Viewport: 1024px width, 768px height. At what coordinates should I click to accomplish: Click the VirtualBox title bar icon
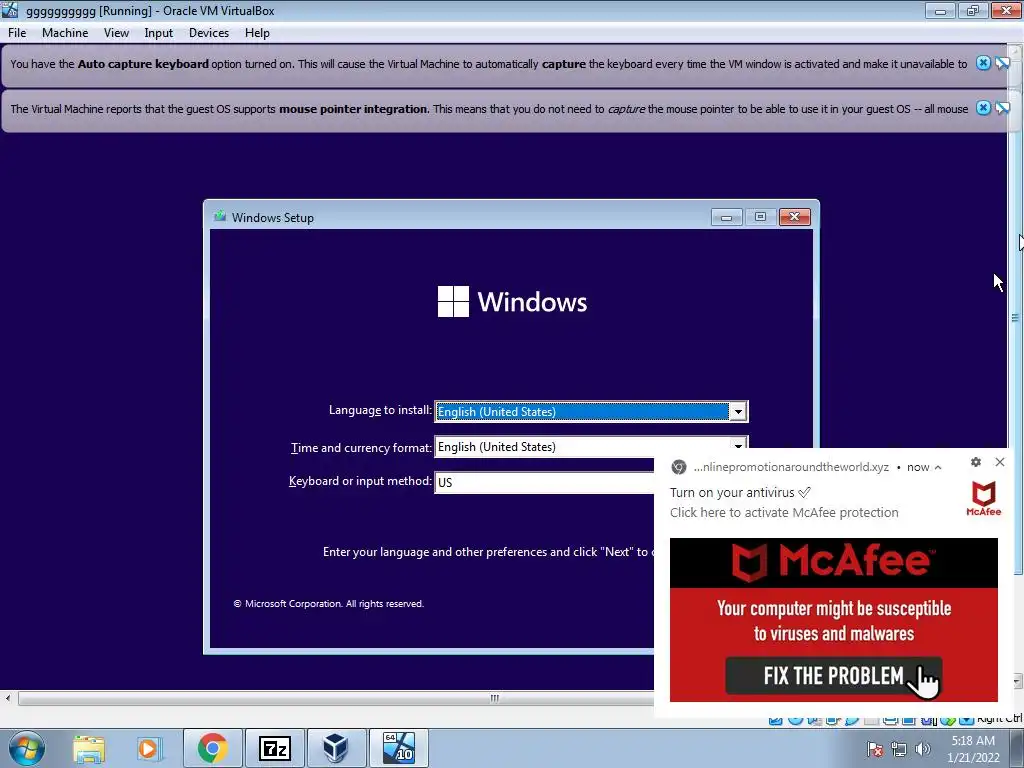(10, 10)
